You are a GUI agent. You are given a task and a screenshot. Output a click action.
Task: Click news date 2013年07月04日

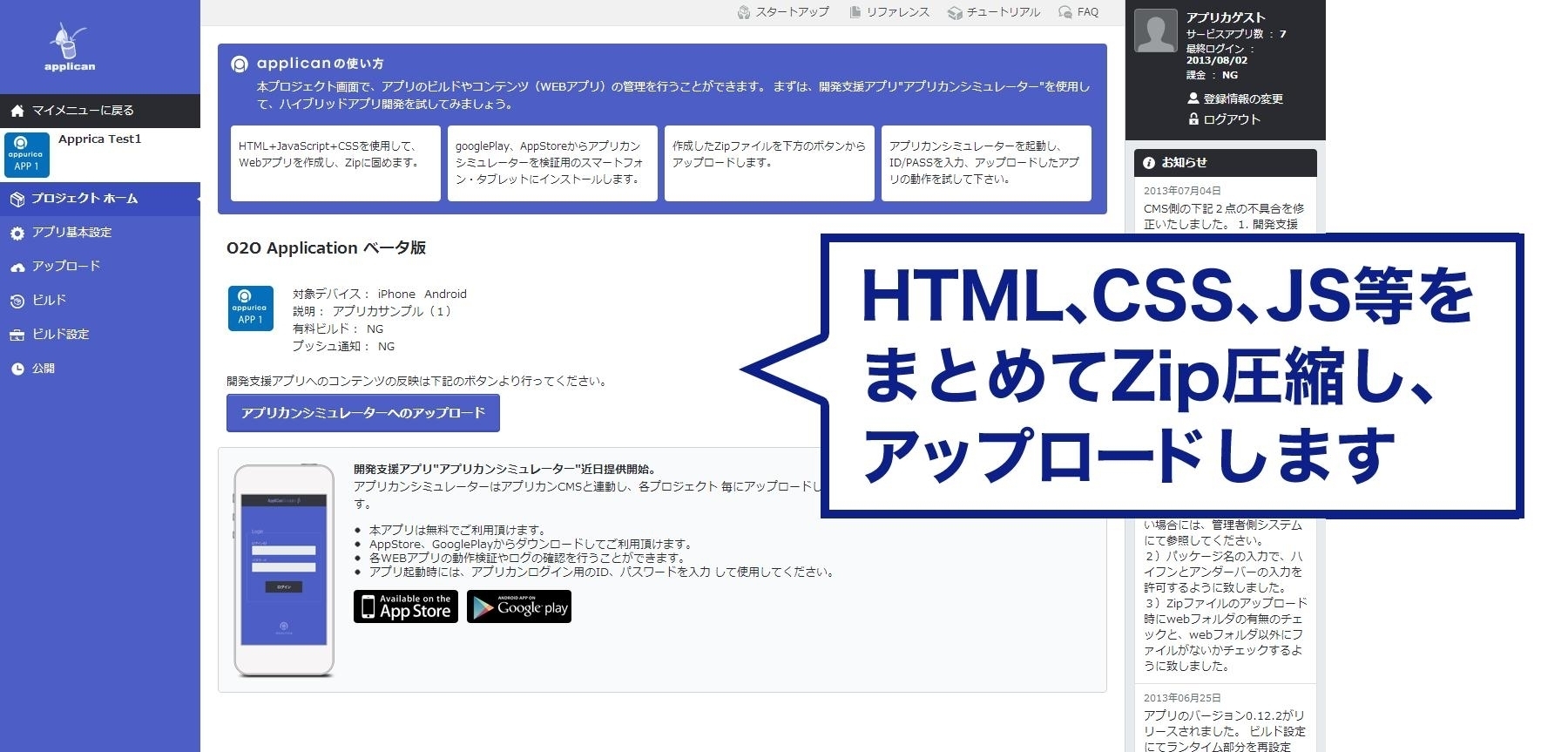click(1182, 191)
